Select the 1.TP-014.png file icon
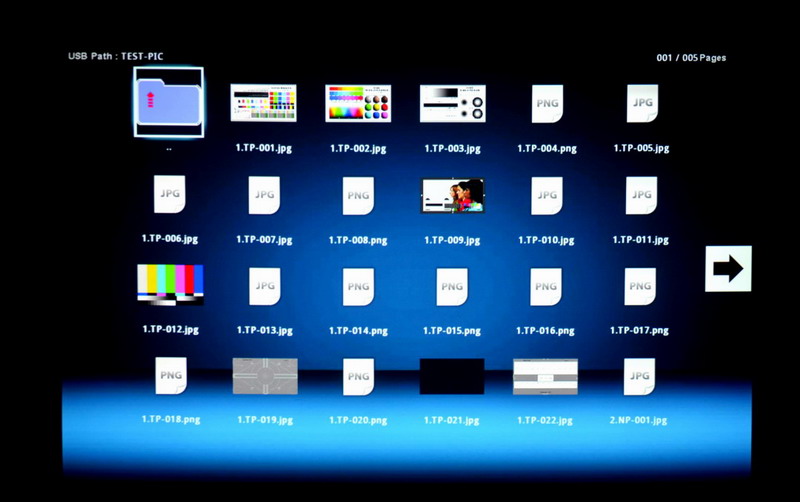Screen dimensions: 800x502 (358, 286)
